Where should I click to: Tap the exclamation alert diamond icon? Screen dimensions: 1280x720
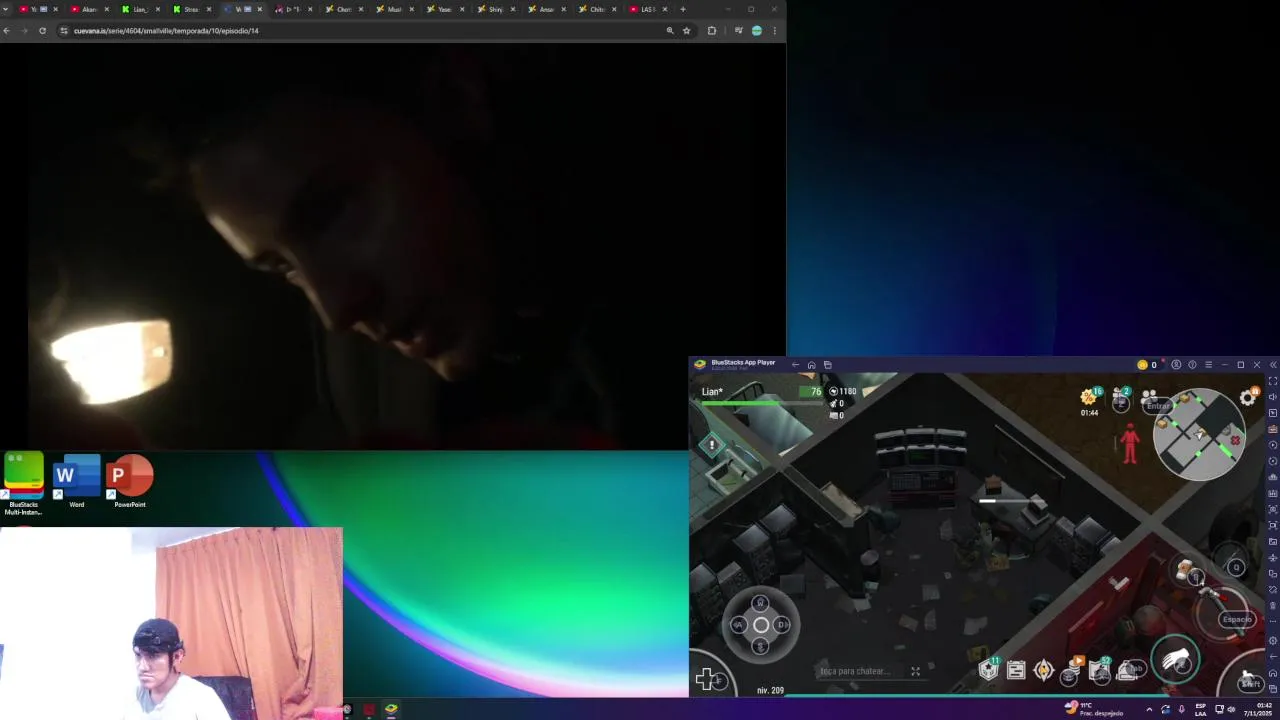click(x=712, y=445)
